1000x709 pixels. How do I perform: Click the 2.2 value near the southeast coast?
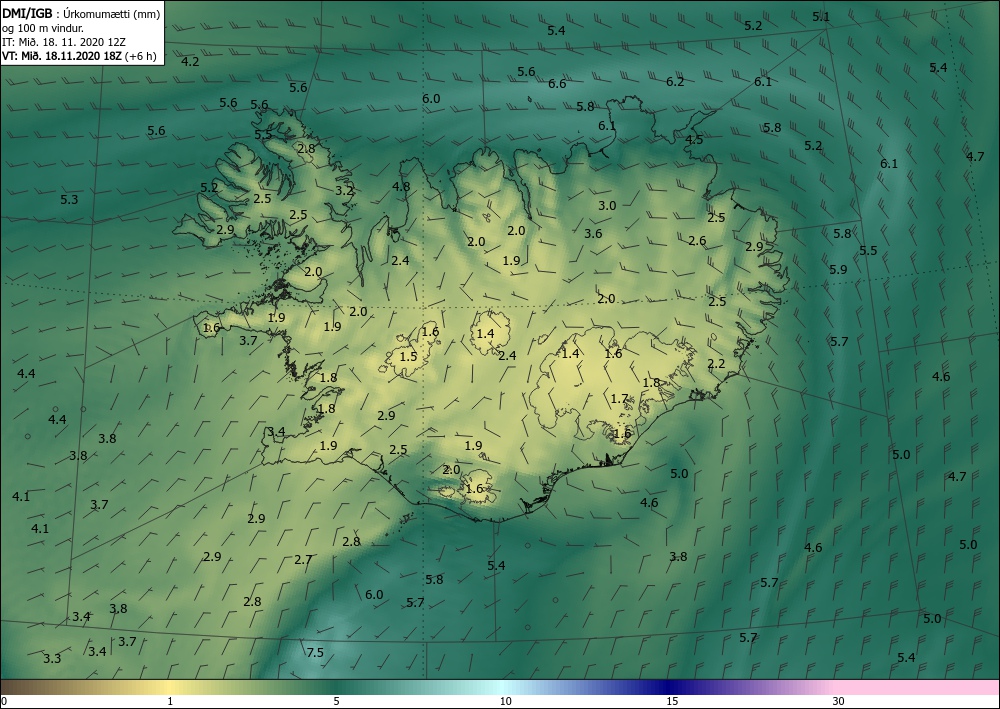pyautogui.click(x=716, y=364)
